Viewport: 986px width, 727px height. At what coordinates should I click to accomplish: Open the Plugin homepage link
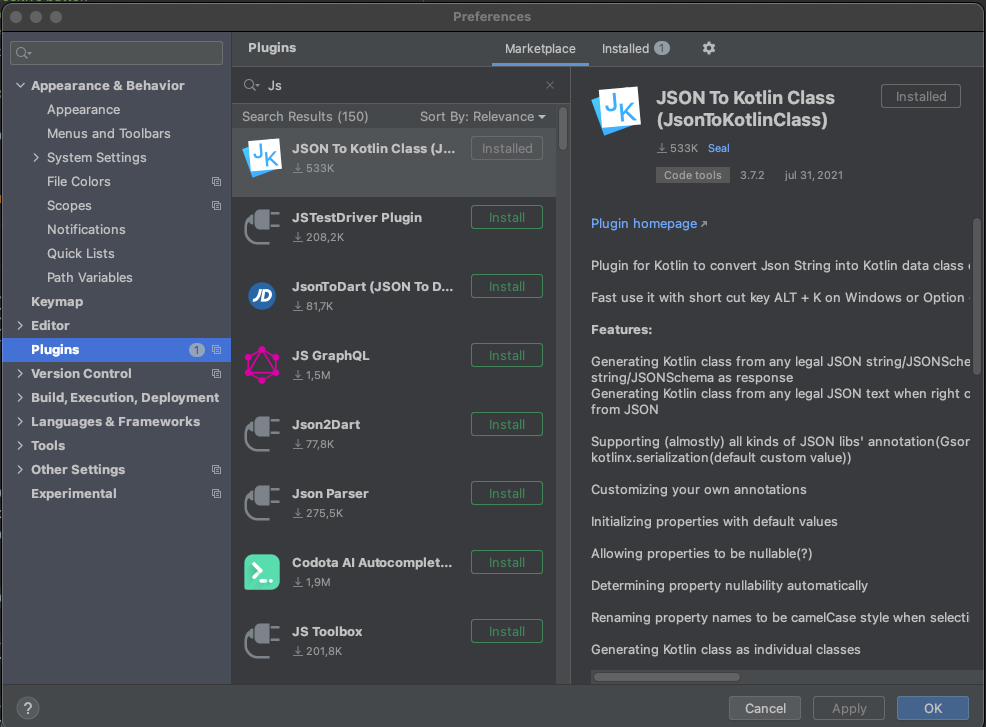(x=644, y=223)
